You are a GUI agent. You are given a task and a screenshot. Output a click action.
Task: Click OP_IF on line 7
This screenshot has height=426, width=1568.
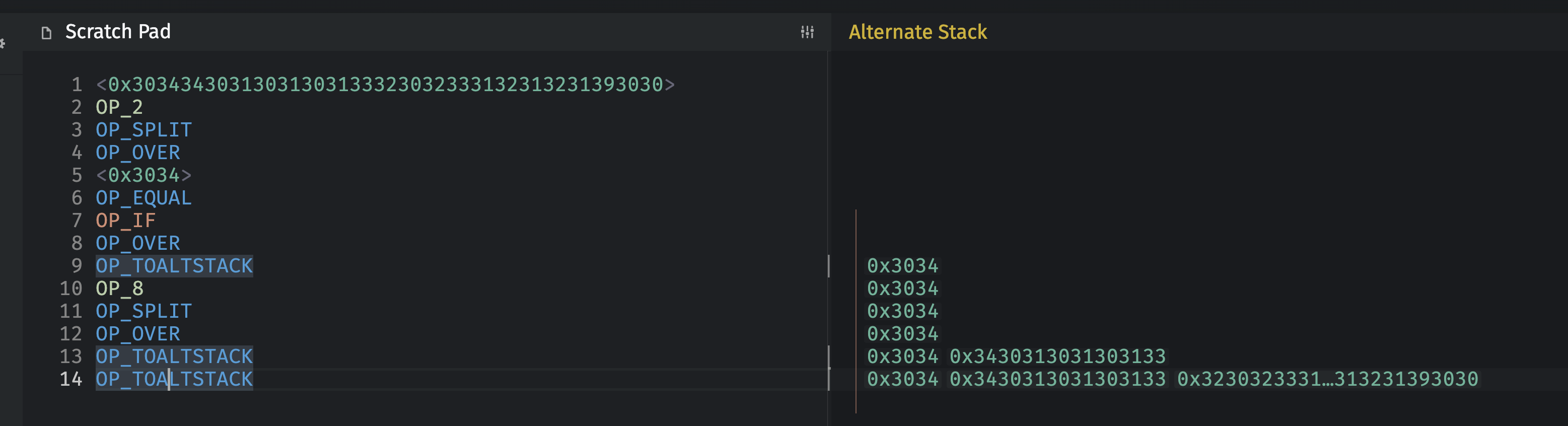click(125, 221)
